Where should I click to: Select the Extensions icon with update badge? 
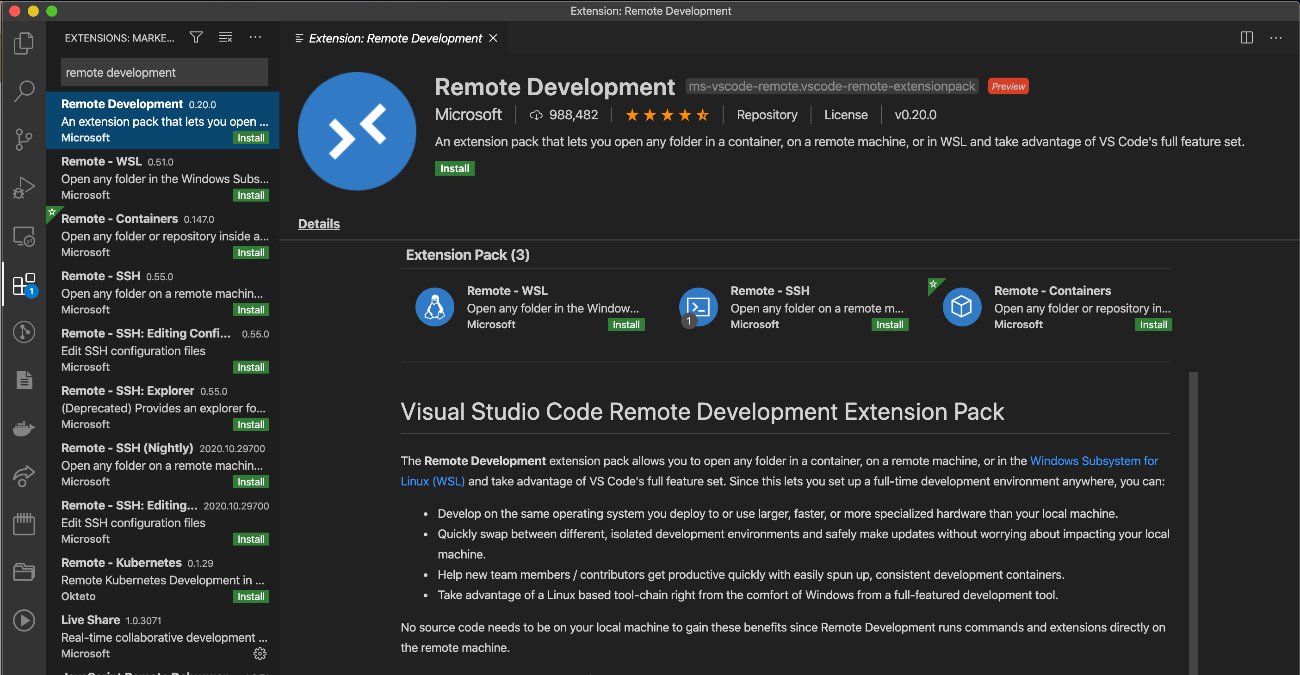click(23, 284)
